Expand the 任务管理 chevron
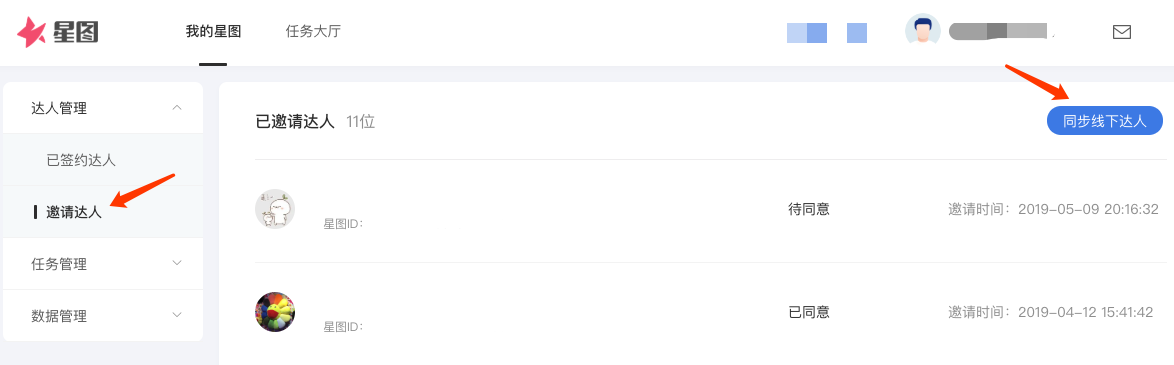 [x=177, y=263]
